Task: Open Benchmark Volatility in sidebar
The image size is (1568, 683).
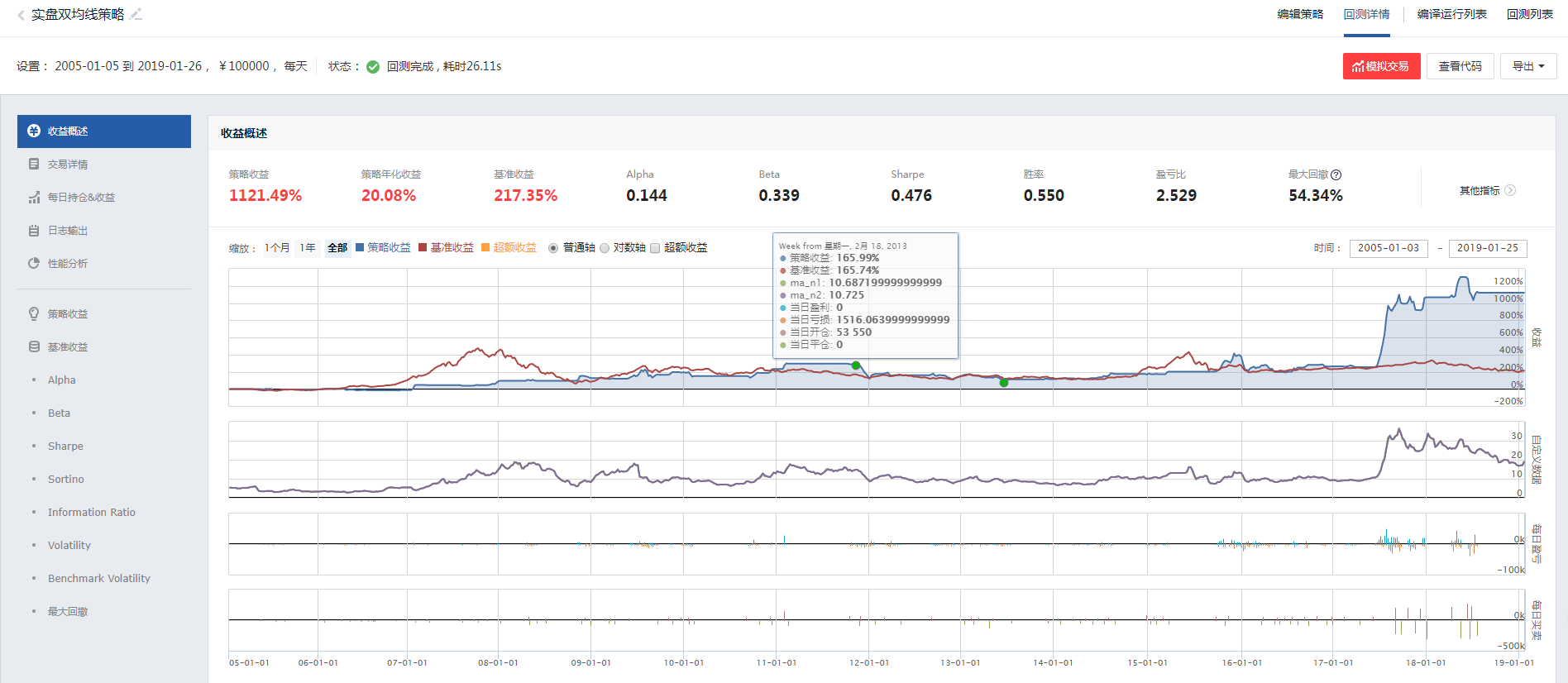Action: click(99, 579)
